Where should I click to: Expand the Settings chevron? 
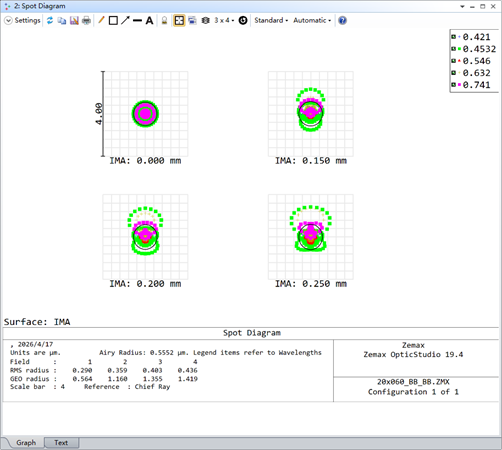tap(8, 21)
